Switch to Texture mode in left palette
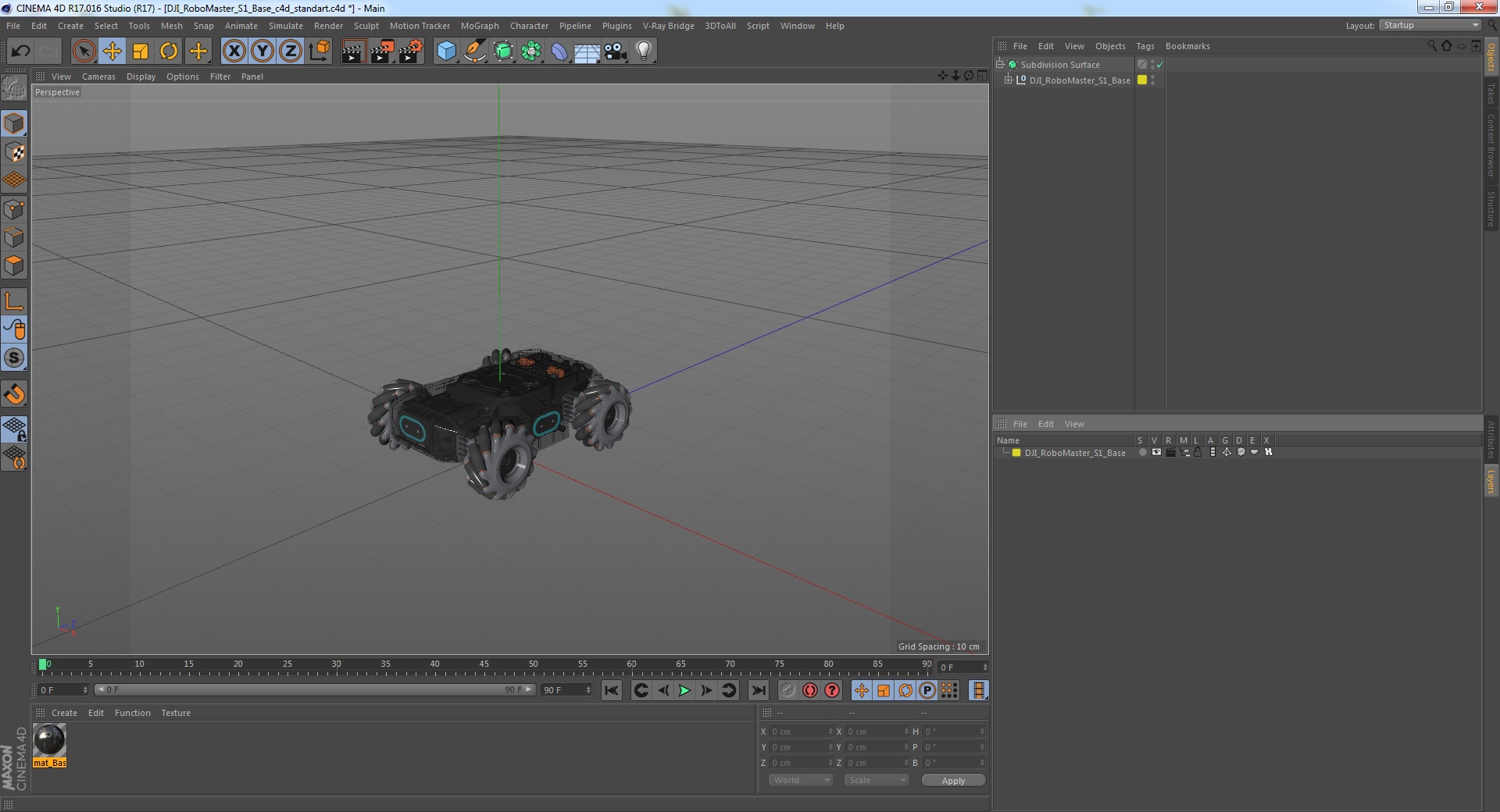 point(14,152)
